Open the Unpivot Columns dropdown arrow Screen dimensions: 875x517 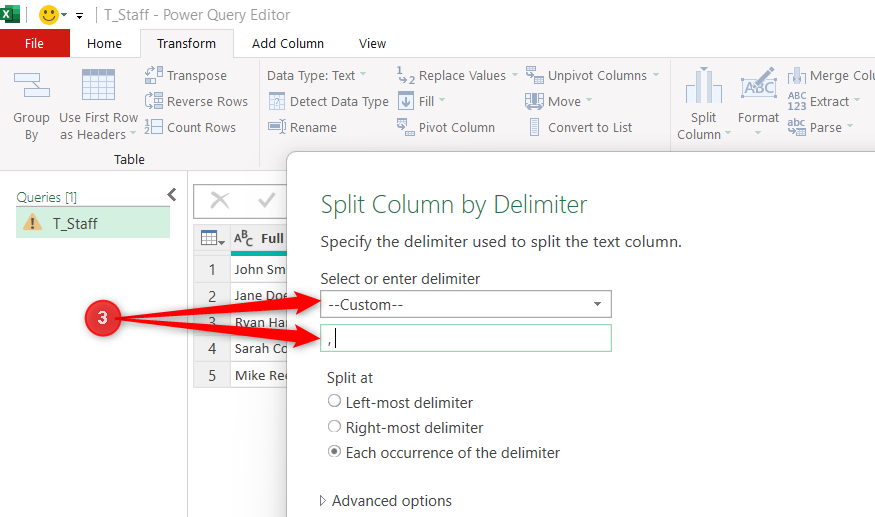656,75
